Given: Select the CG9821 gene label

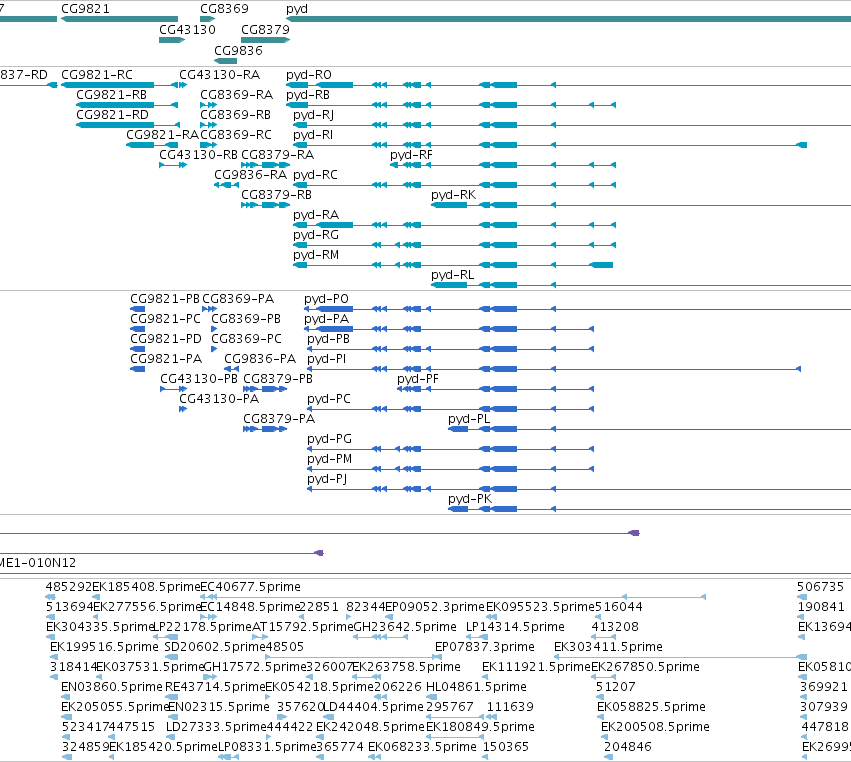Looking at the screenshot, I should [x=85, y=9].
